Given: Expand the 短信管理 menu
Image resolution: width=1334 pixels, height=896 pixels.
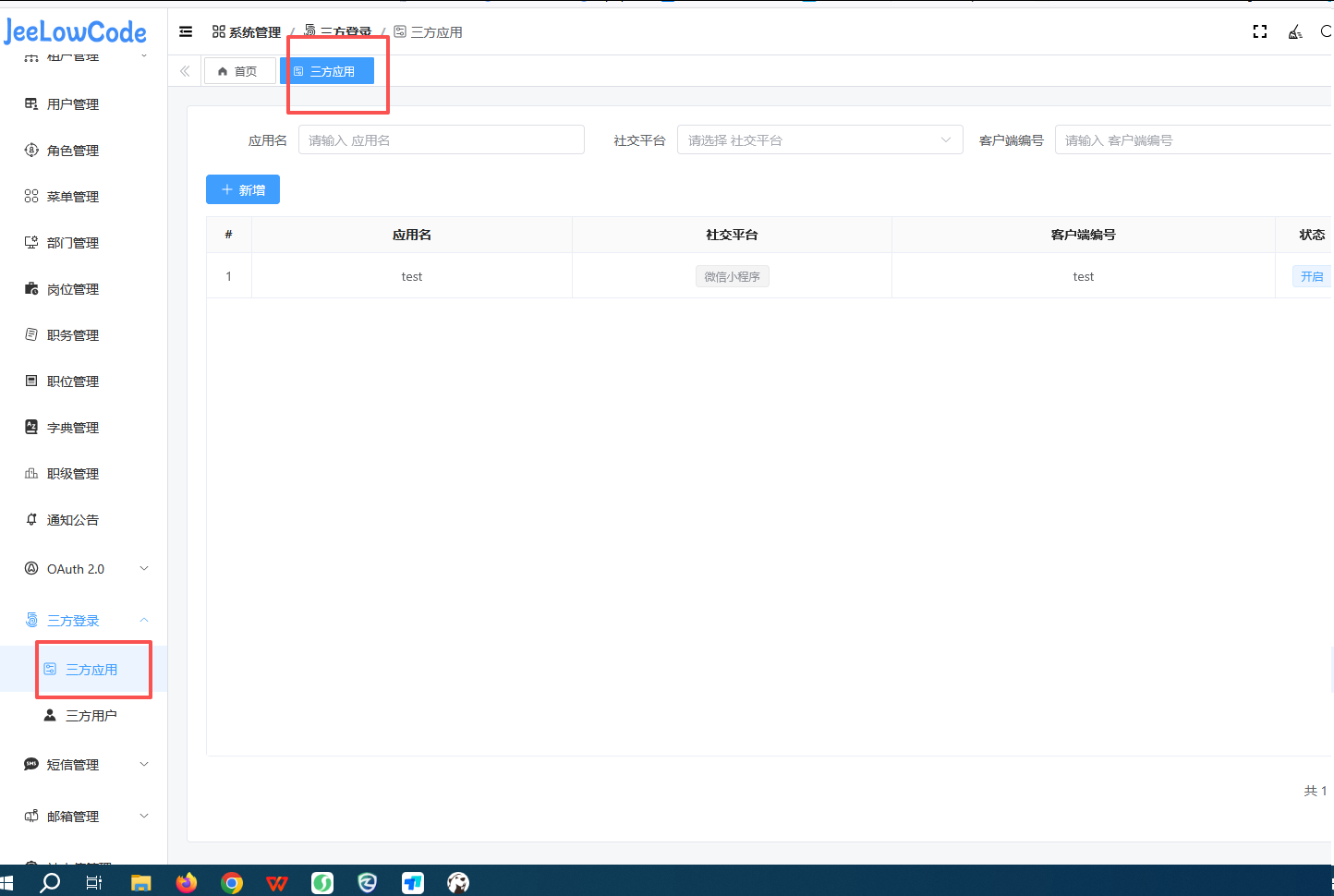Looking at the screenshot, I should pos(86,765).
